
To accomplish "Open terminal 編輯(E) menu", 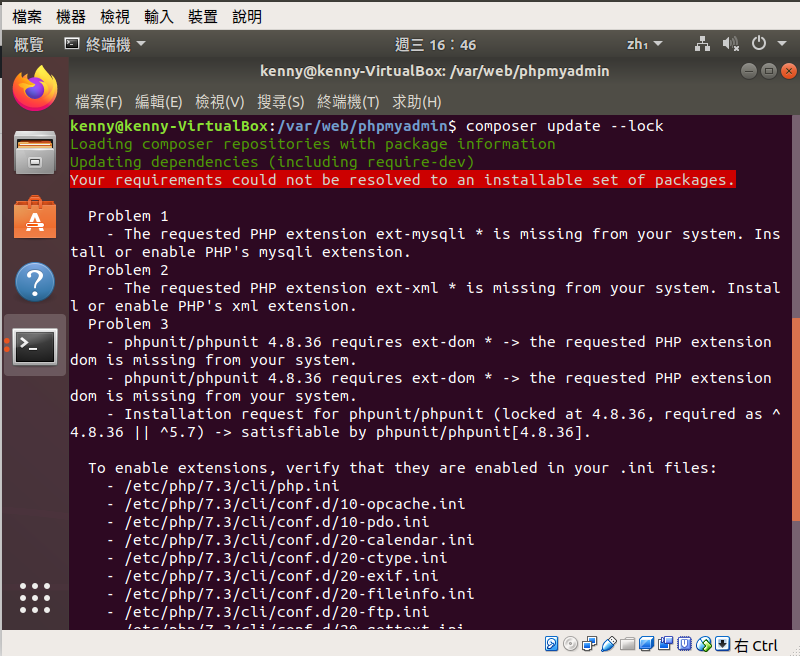I will pos(159,102).
